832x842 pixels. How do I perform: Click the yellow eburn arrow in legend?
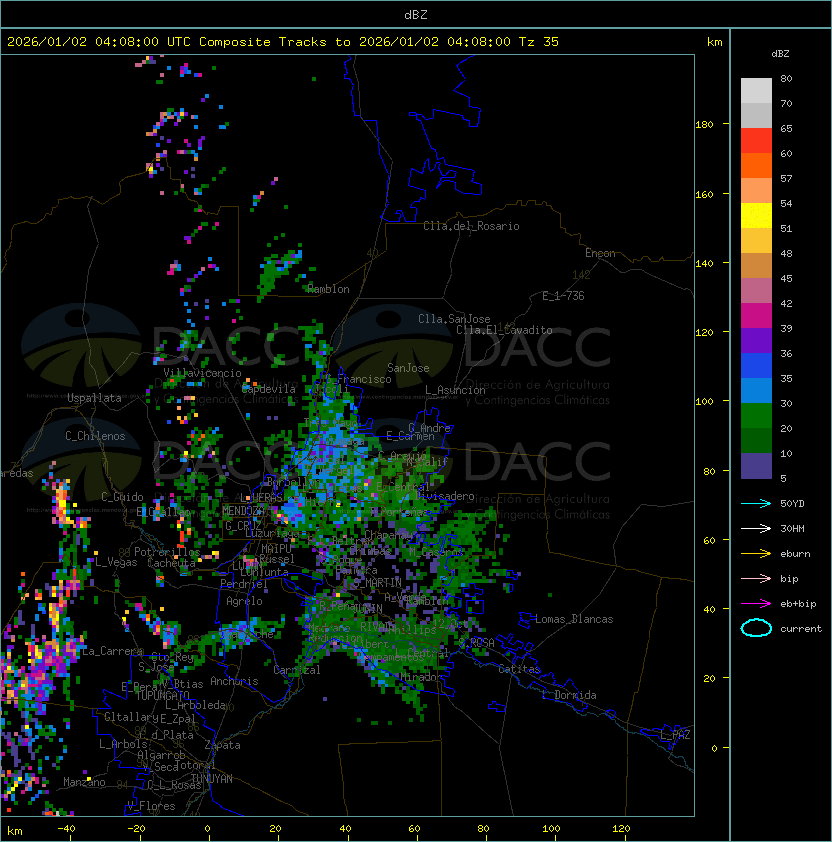pos(756,553)
